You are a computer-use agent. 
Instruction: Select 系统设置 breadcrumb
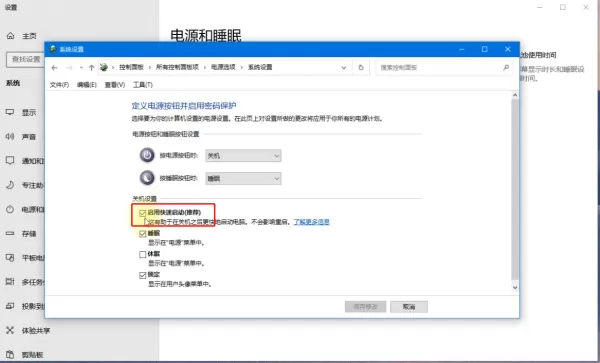point(260,67)
